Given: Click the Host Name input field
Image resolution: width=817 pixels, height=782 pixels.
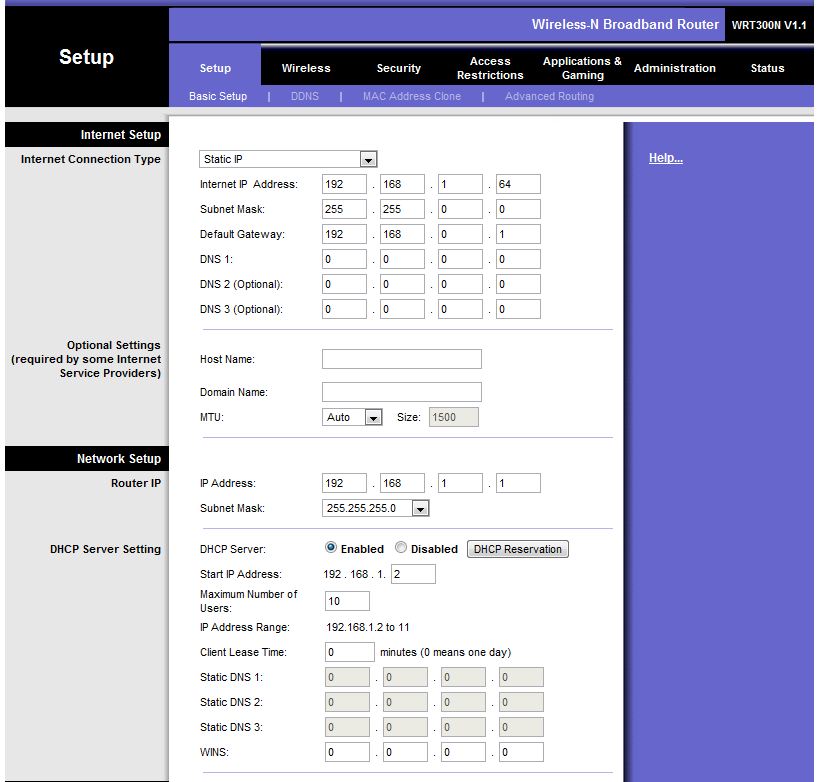Looking at the screenshot, I should (401, 359).
